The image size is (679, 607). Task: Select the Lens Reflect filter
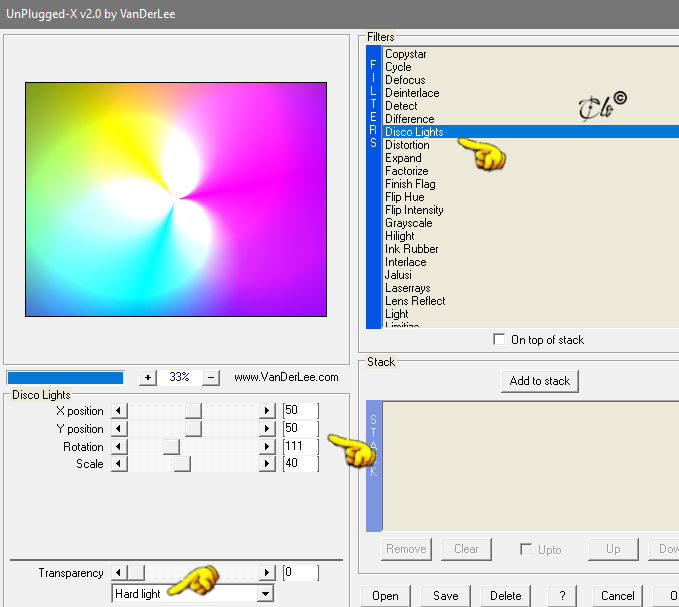(415, 301)
